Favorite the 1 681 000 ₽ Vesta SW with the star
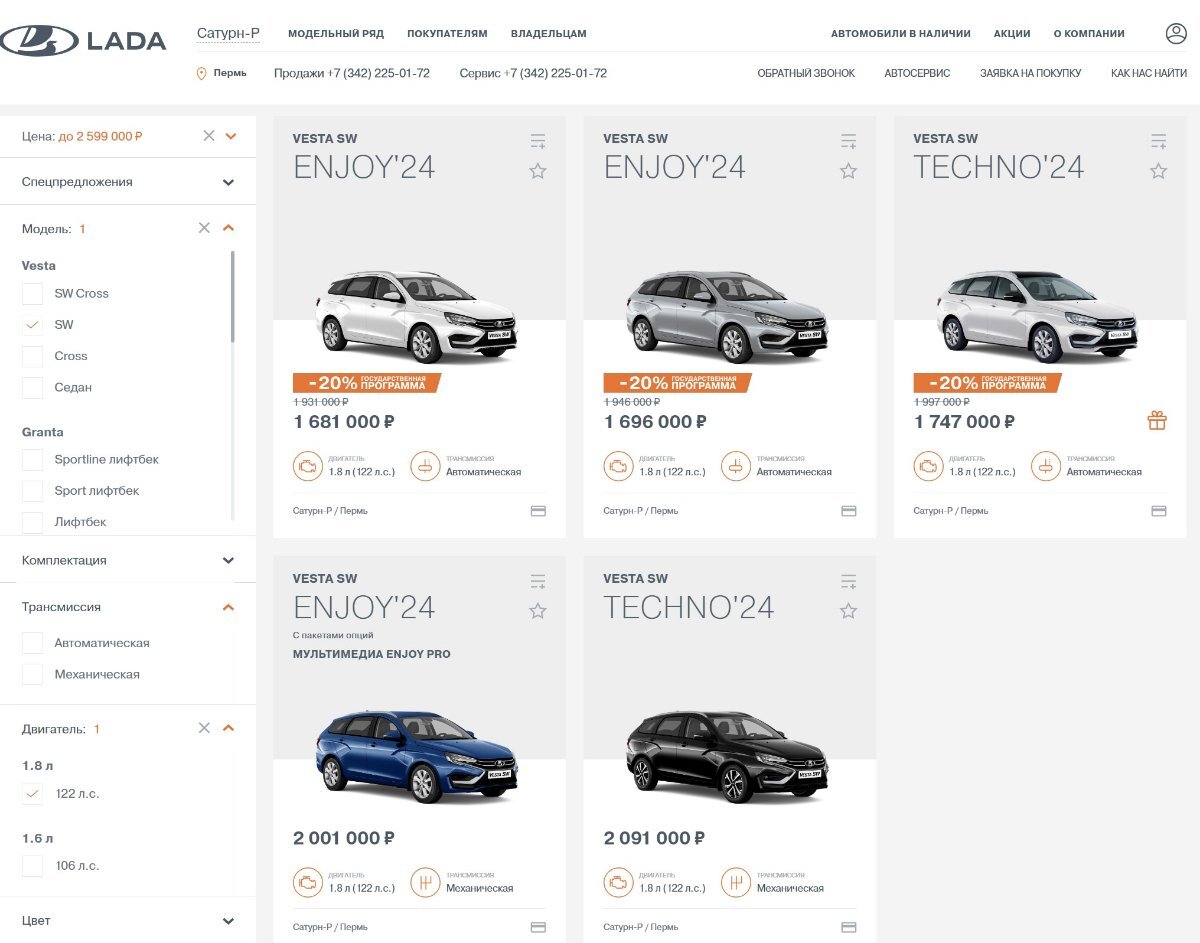This screenshot has width=1200, height=943. click(538, 171)
